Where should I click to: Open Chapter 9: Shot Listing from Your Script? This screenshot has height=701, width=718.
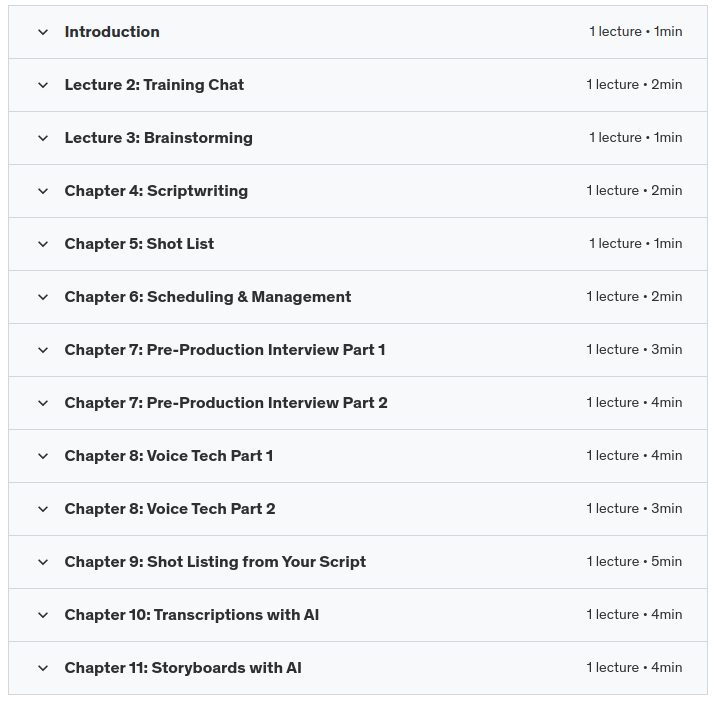pos(215,562)
